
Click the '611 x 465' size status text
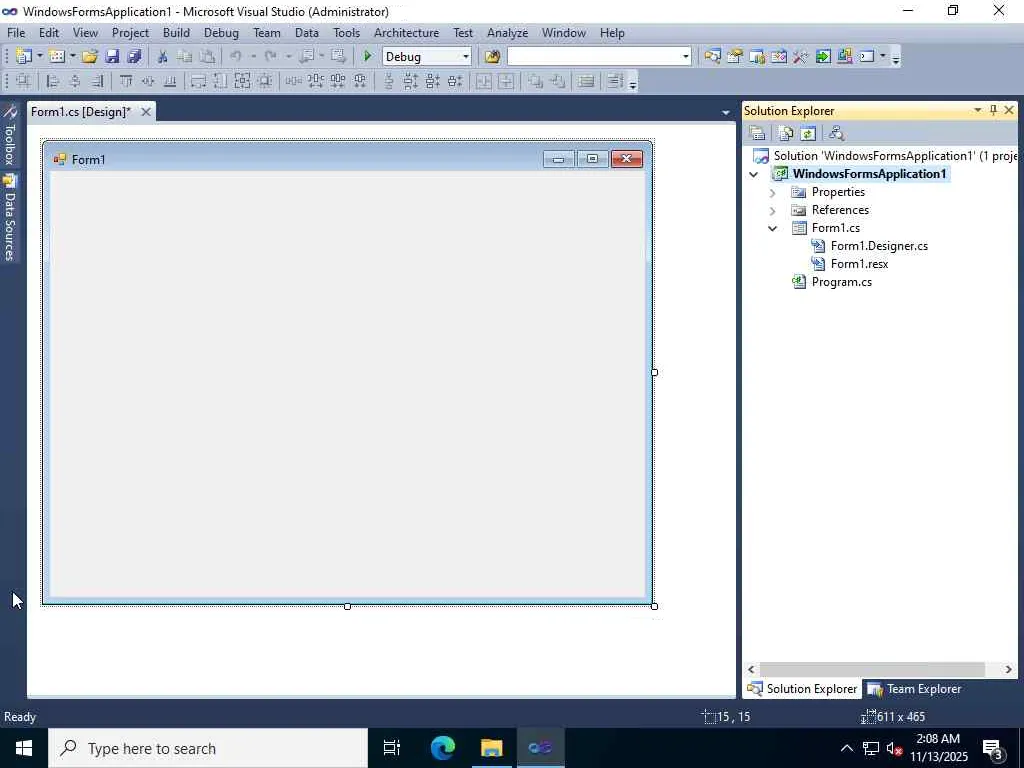click(x=901, y=717)
